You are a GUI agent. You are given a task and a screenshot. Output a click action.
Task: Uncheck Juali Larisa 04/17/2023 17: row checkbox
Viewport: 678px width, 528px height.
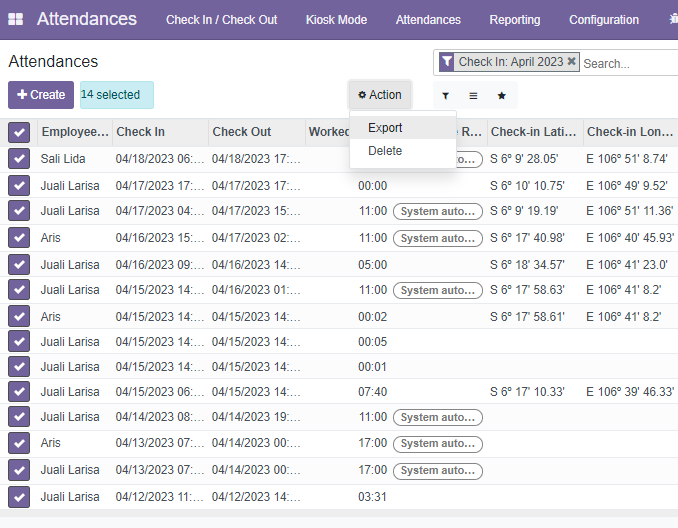19,186
